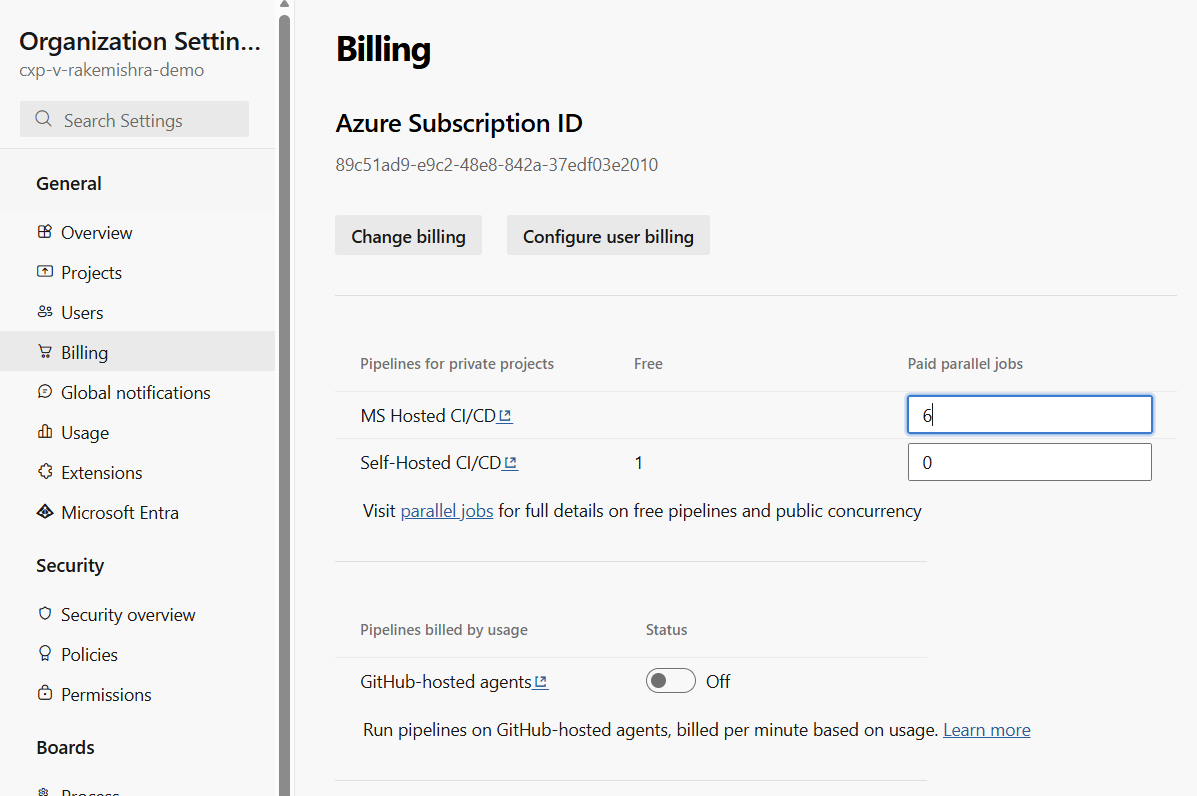This screenshot has width=1197, height=796.
Task: Click the Overview grid icon in sidebar
Action: click(x=45, y=231)
